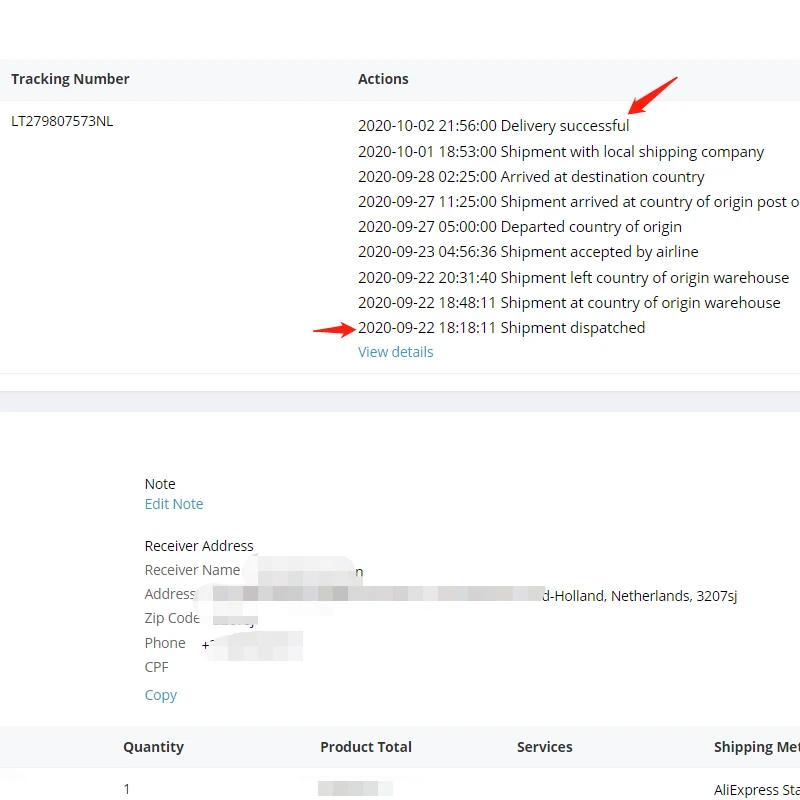Select the Arrived at destination country entry
The image size is (800, 800).
[531, 177]
